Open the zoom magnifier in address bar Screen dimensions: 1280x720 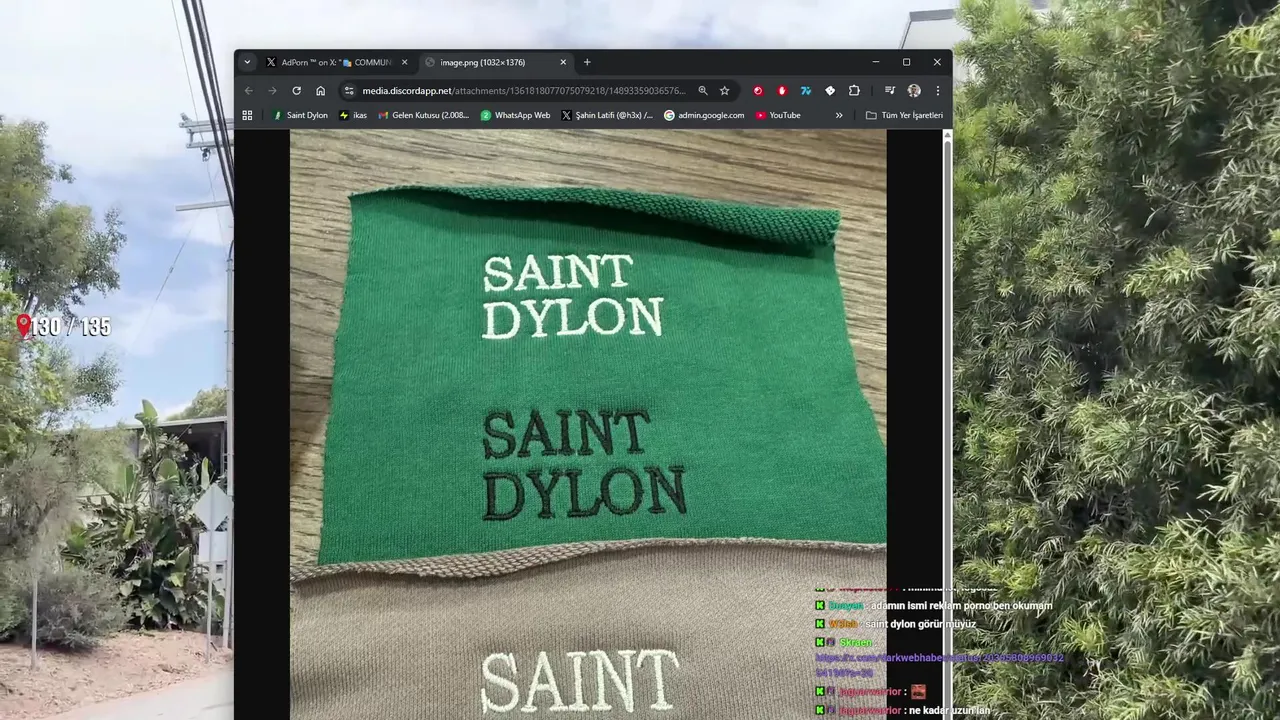point(702,90)
